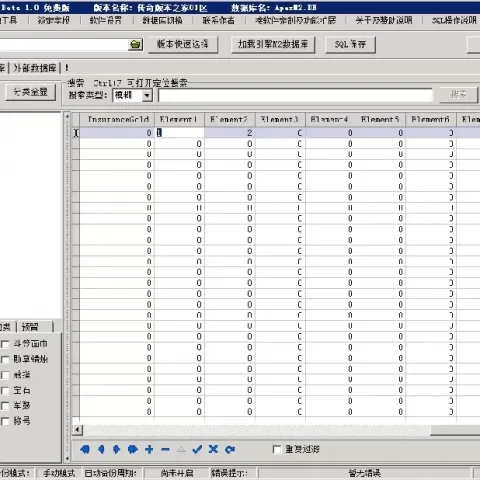Cancel edits with the X icon
Viewport: 480px width, 480px height.
click(x=213, y=449)
